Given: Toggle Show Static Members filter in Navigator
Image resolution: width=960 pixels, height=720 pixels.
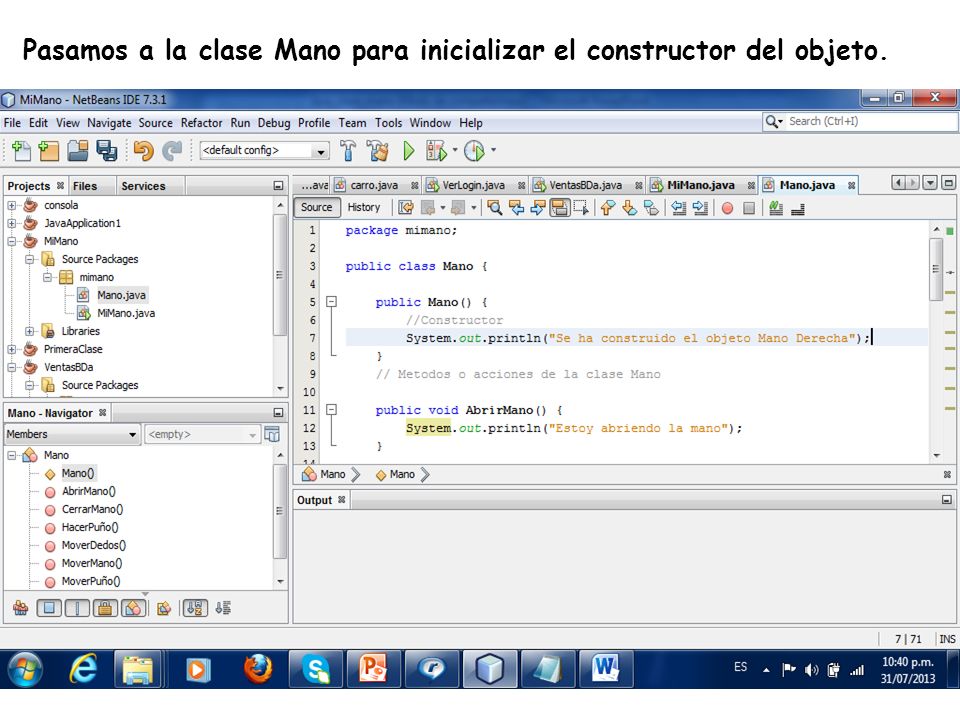Looking at the screenshot, I should tap(77, 608).
